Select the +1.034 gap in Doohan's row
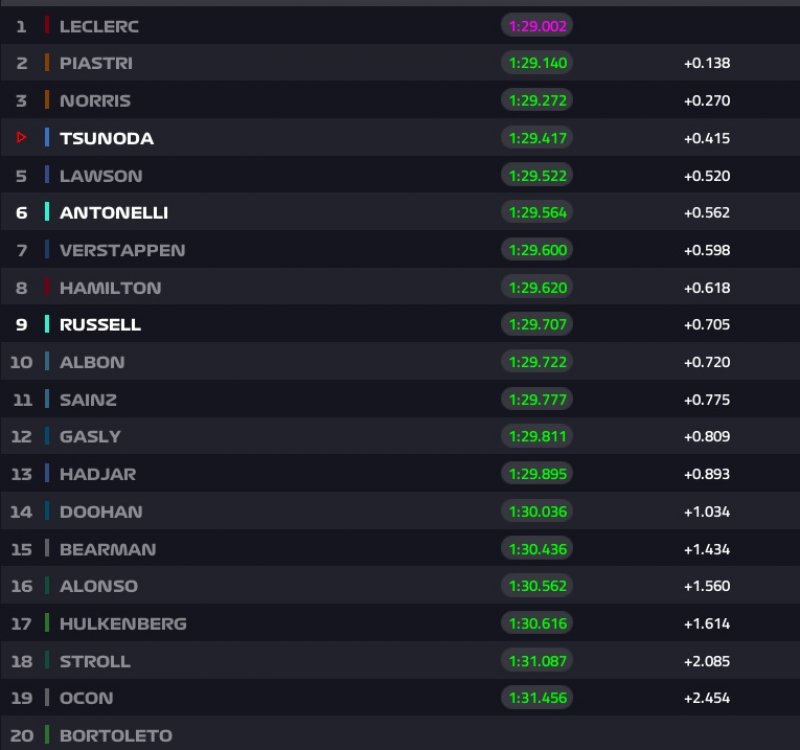This screenshot has height=750, width=800. (707, 512)
